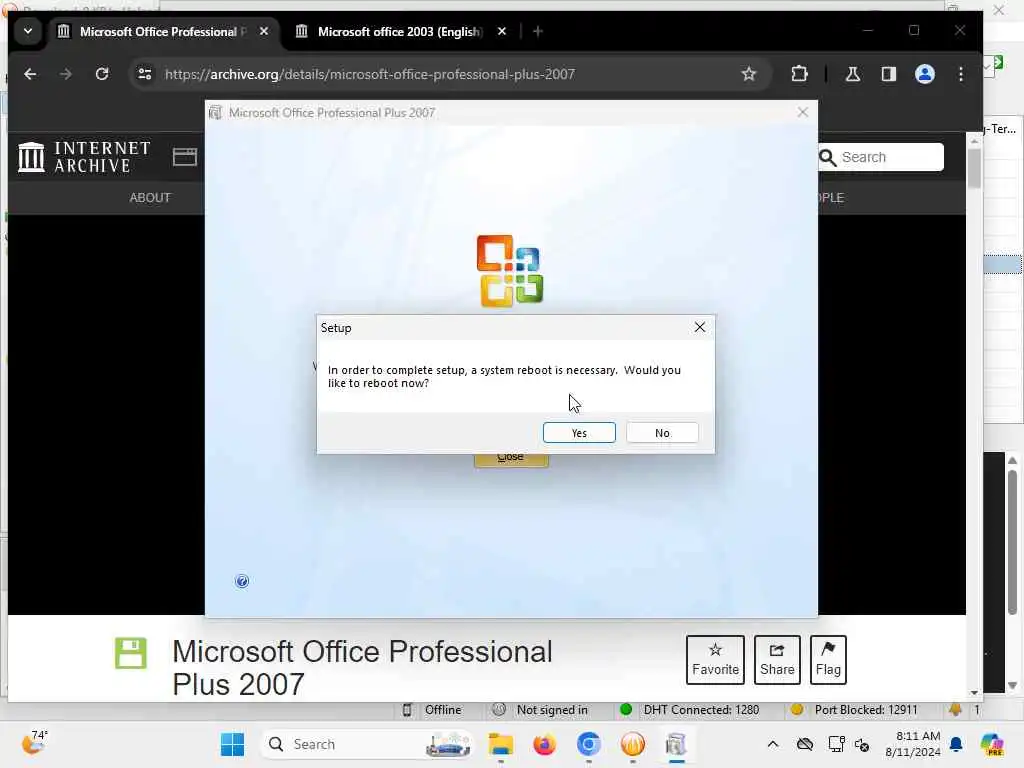Launch Firefox from the taskbar
Image resolution: width=1024 pixels, height=768 pixels.
[x=544, y=744]
